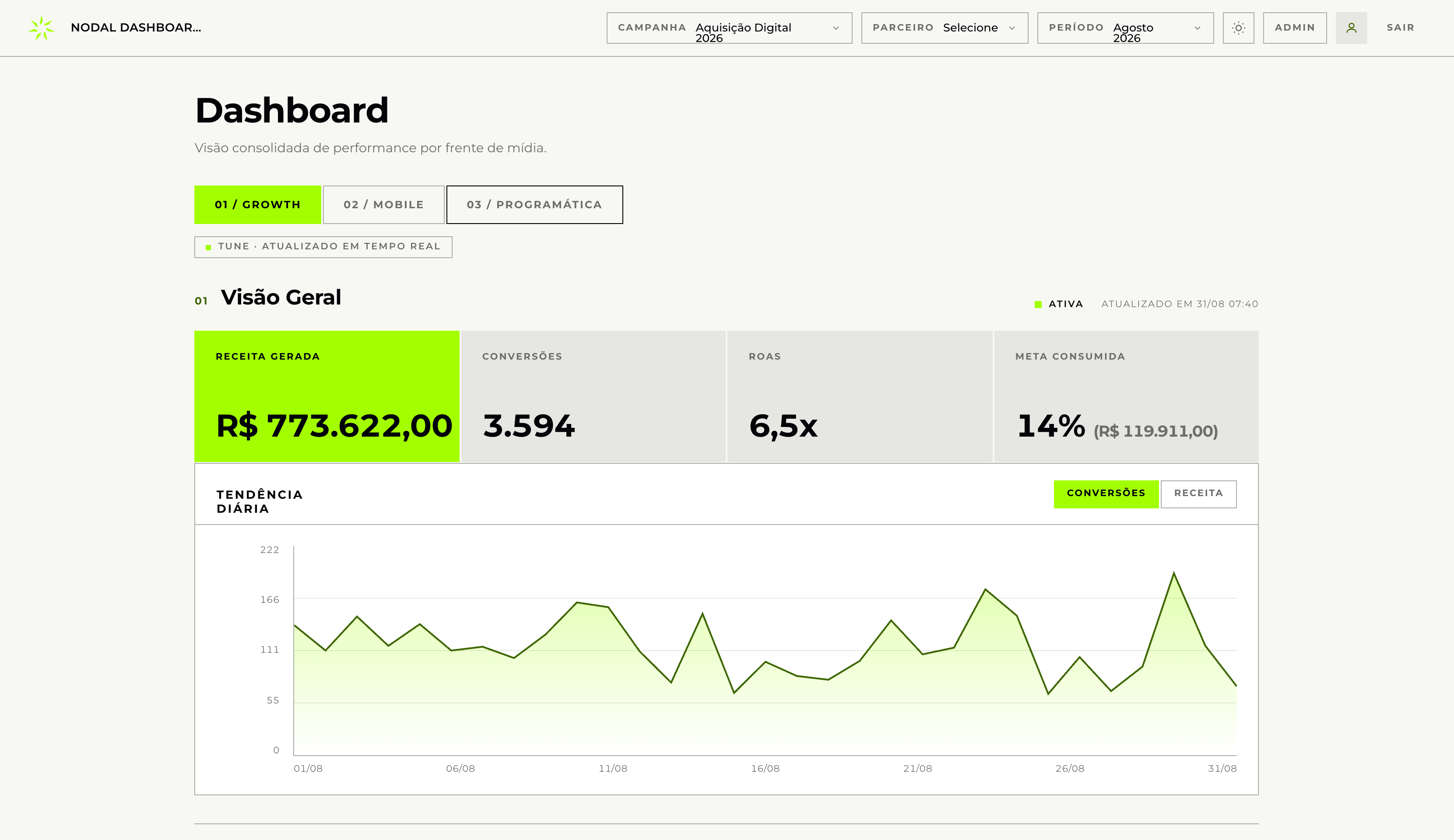The image size is (1454, 840).
Task: Click the 31/08 x-axis date label
Action: (1222, 768)
